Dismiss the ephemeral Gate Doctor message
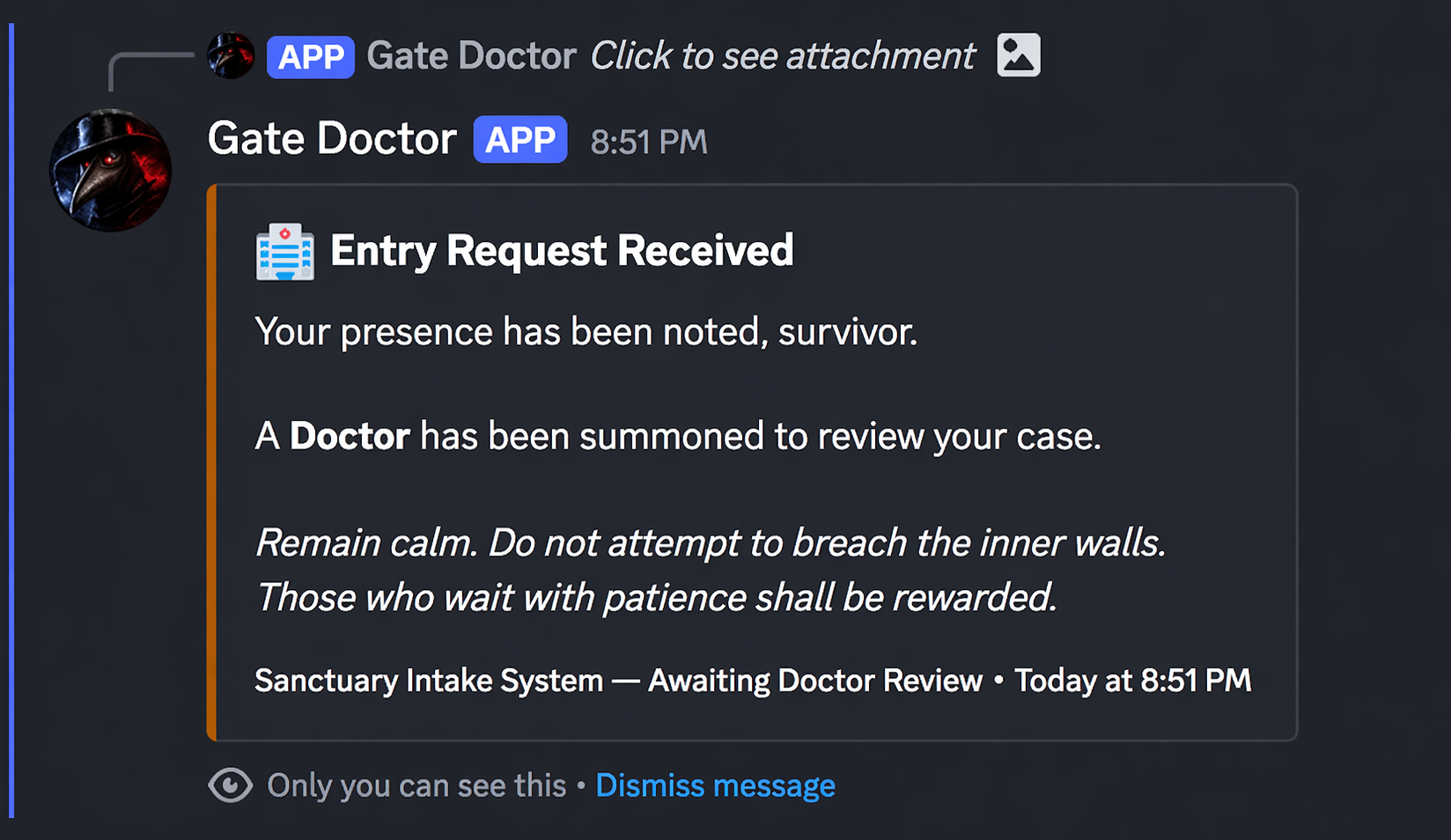This screenshot has width=1451, height=840. (716, 785)
